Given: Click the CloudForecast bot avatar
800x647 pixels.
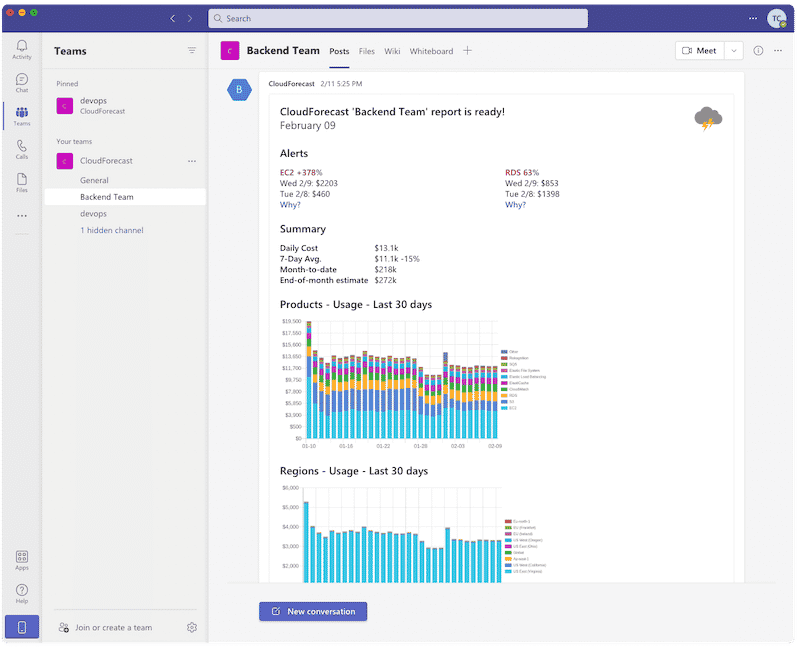Looking at the screenshot, I should click(x=239, y=90).
